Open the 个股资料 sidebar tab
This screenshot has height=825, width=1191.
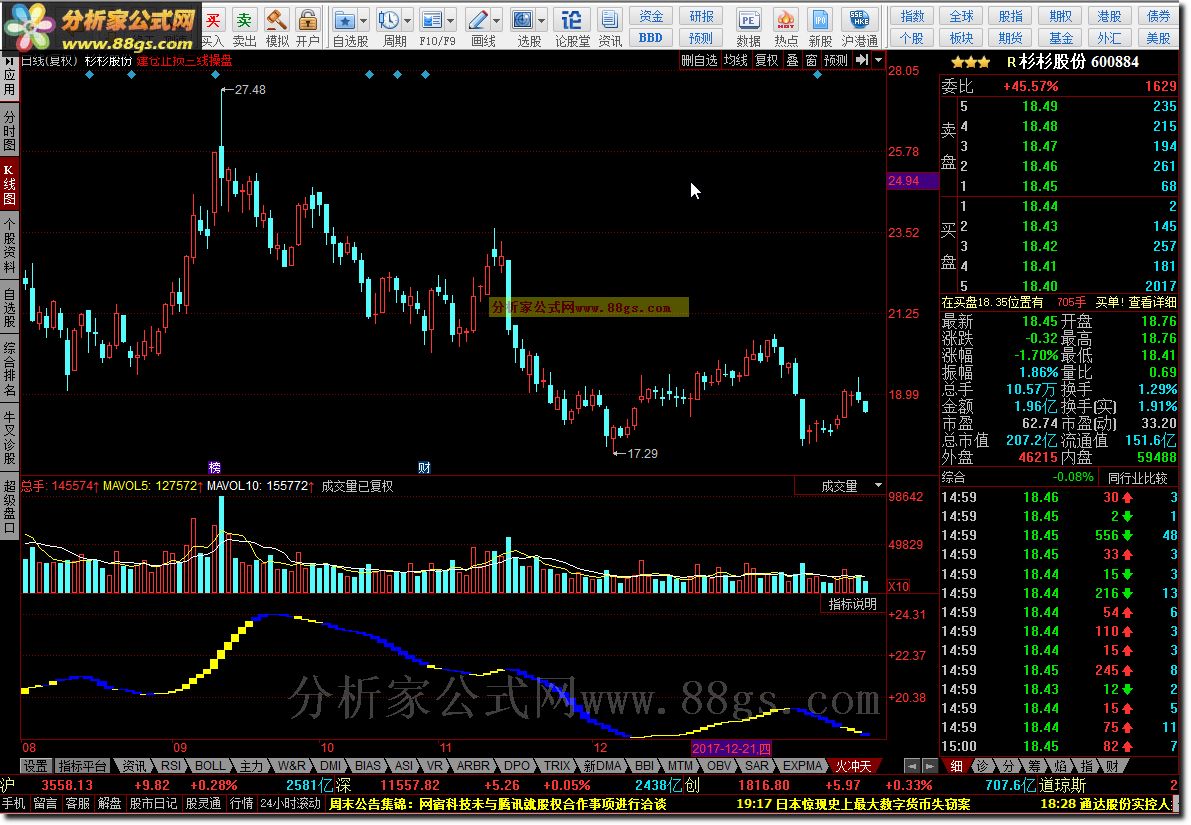[x=9, y=245]
